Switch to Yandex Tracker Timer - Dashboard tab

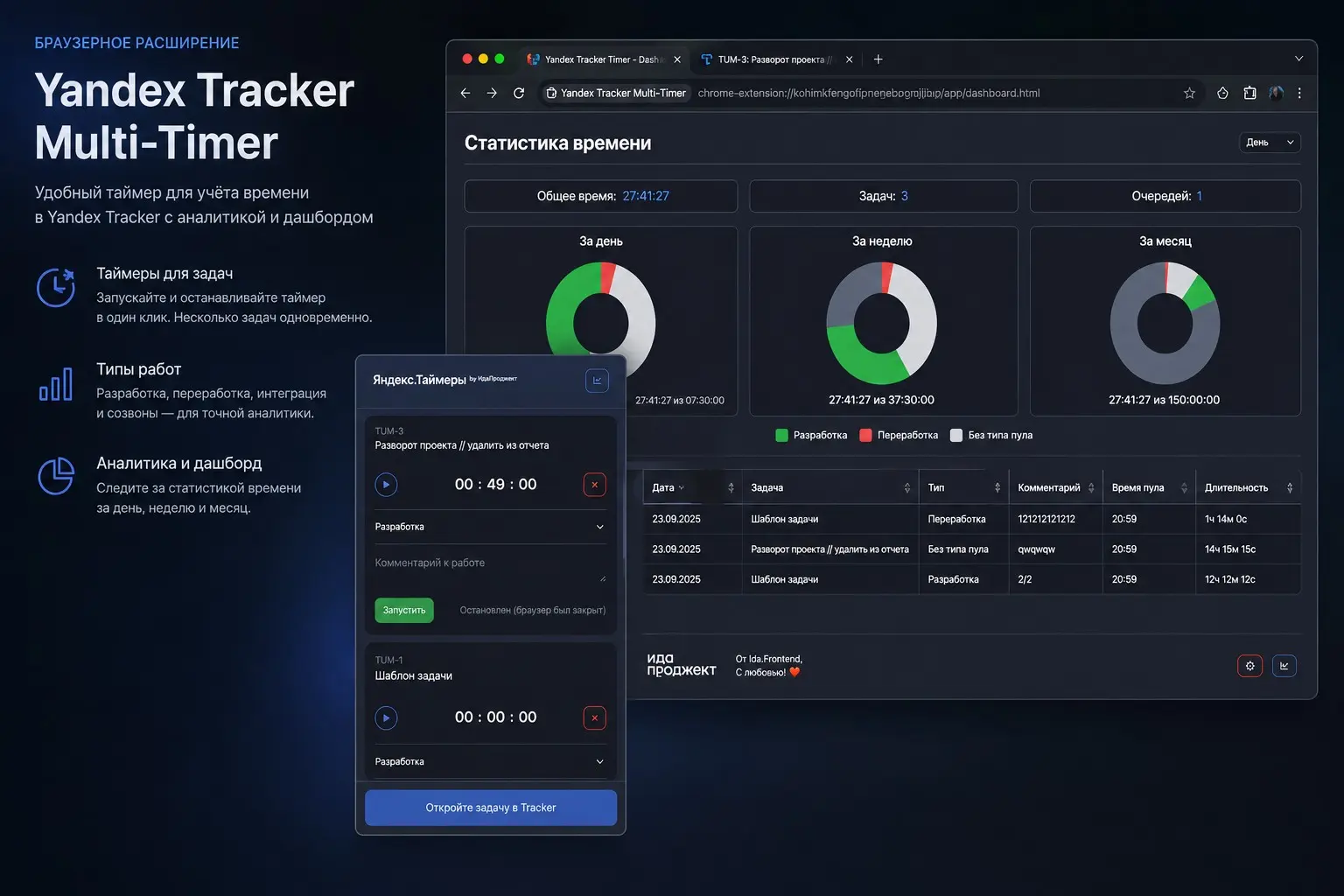tap(604, 59)
